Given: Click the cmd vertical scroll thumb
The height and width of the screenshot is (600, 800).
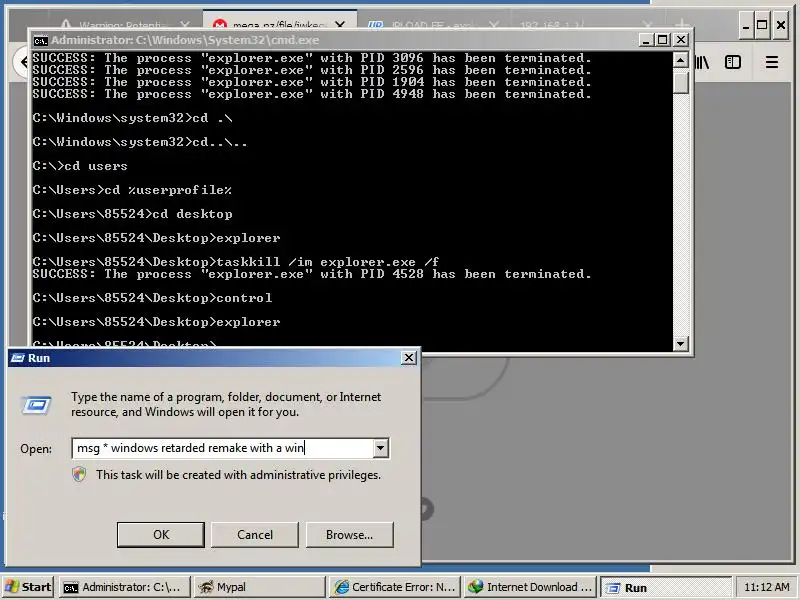Looking at the screenshot, I should coord(681,83).
